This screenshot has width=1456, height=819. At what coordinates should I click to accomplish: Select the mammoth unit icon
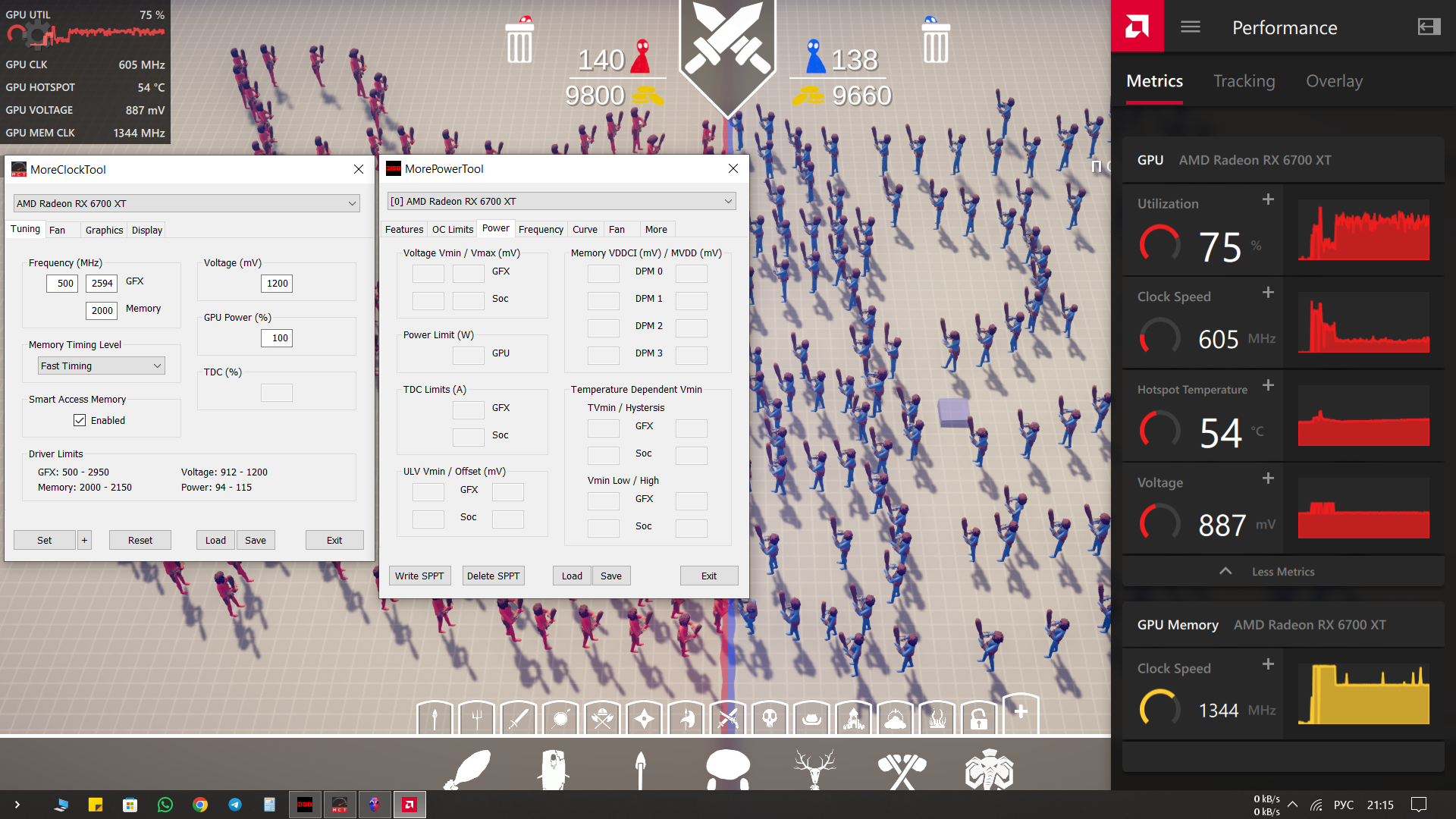pyautogui.click(x=989, y=769)
